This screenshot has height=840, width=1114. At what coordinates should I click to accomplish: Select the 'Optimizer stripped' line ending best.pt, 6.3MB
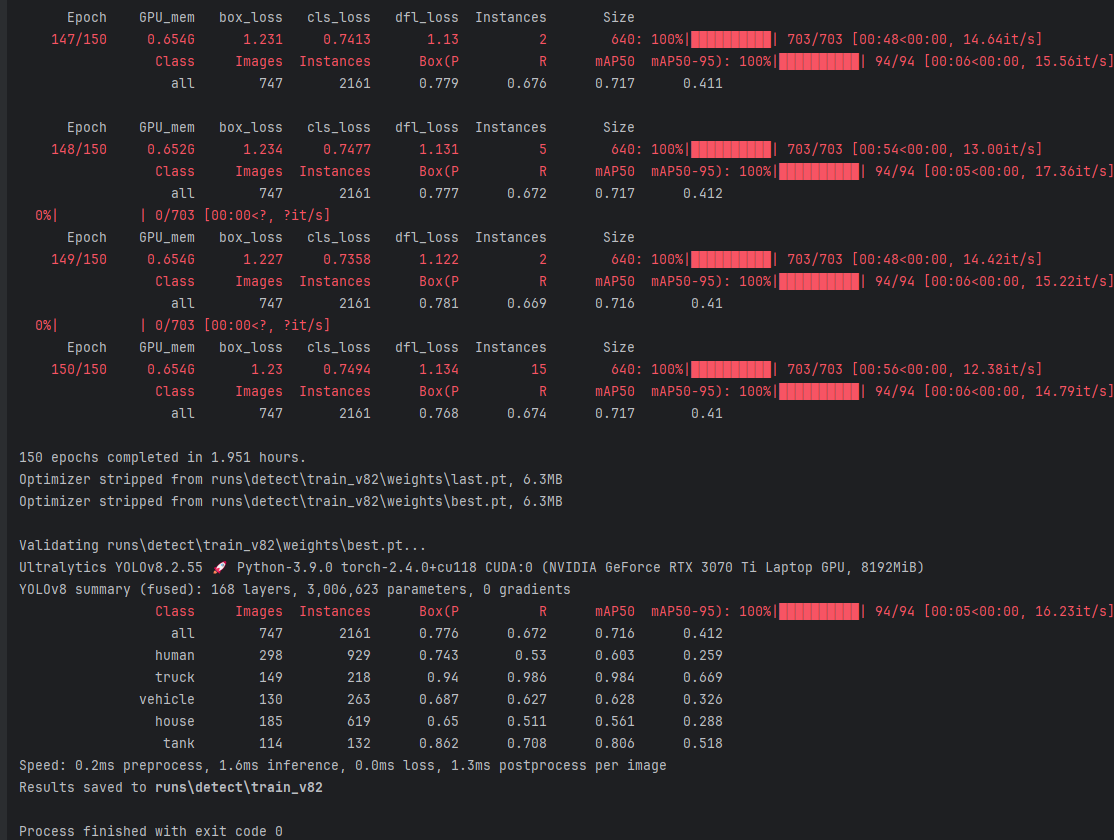click(x=291, y=502)
